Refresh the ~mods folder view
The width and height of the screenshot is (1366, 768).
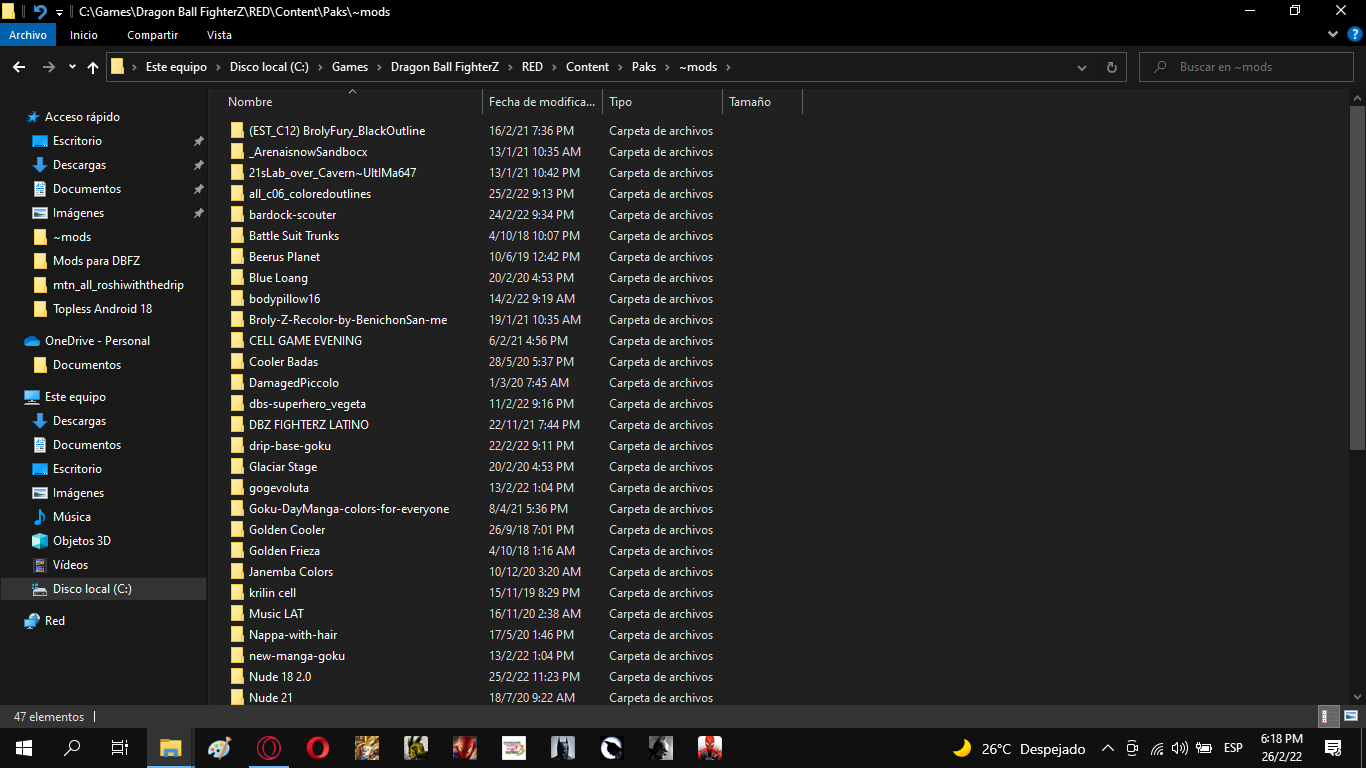click(x=1111, y=67)
